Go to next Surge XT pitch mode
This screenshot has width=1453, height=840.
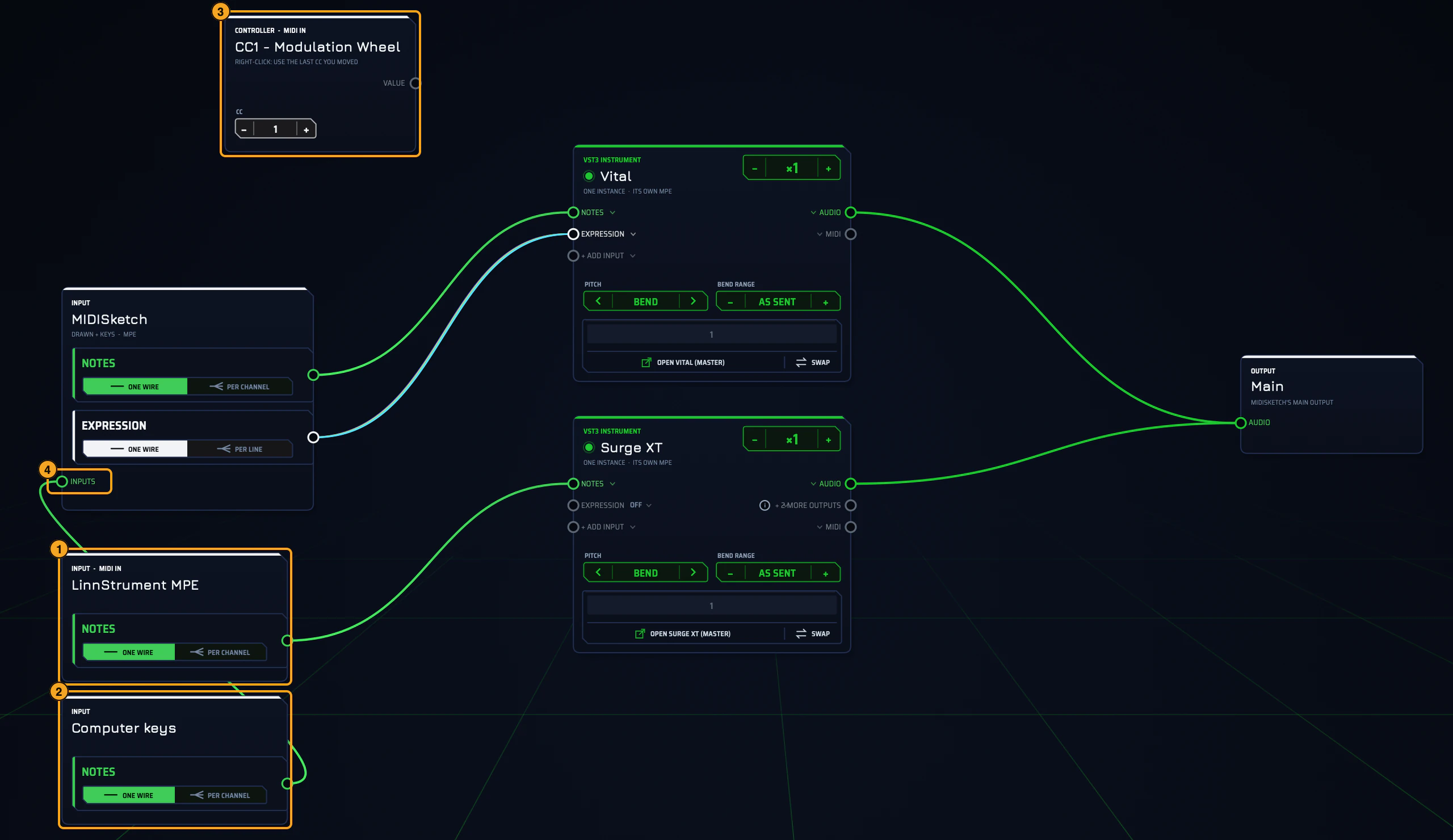point(693,573)
